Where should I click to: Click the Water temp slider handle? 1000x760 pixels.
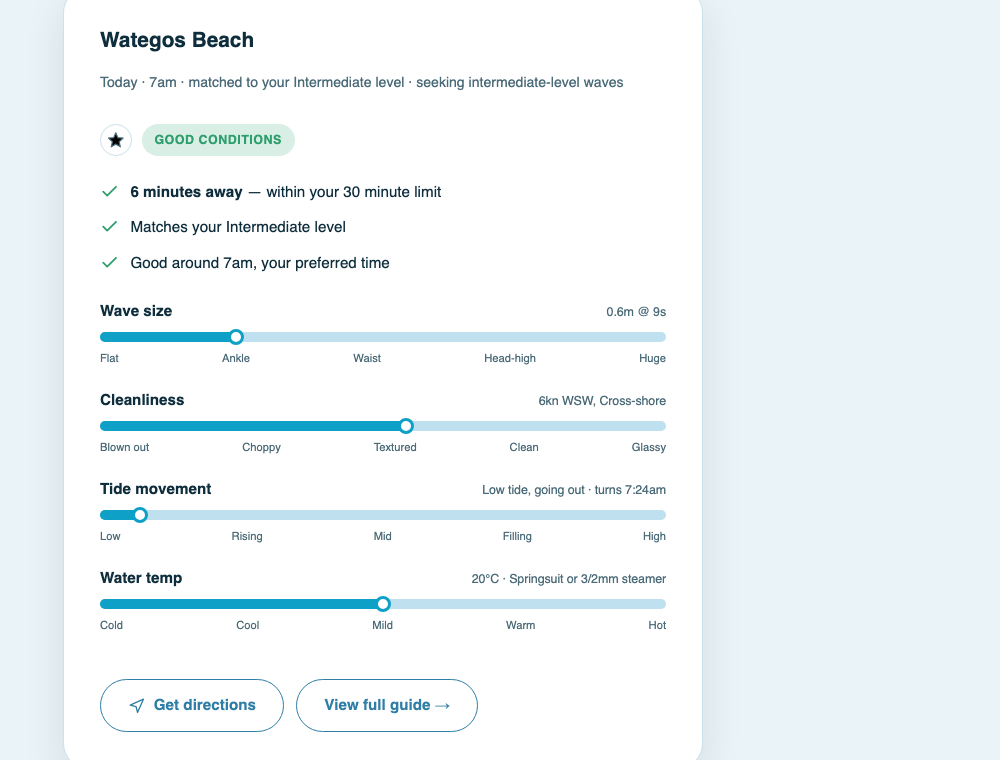[x=383, y=604]
